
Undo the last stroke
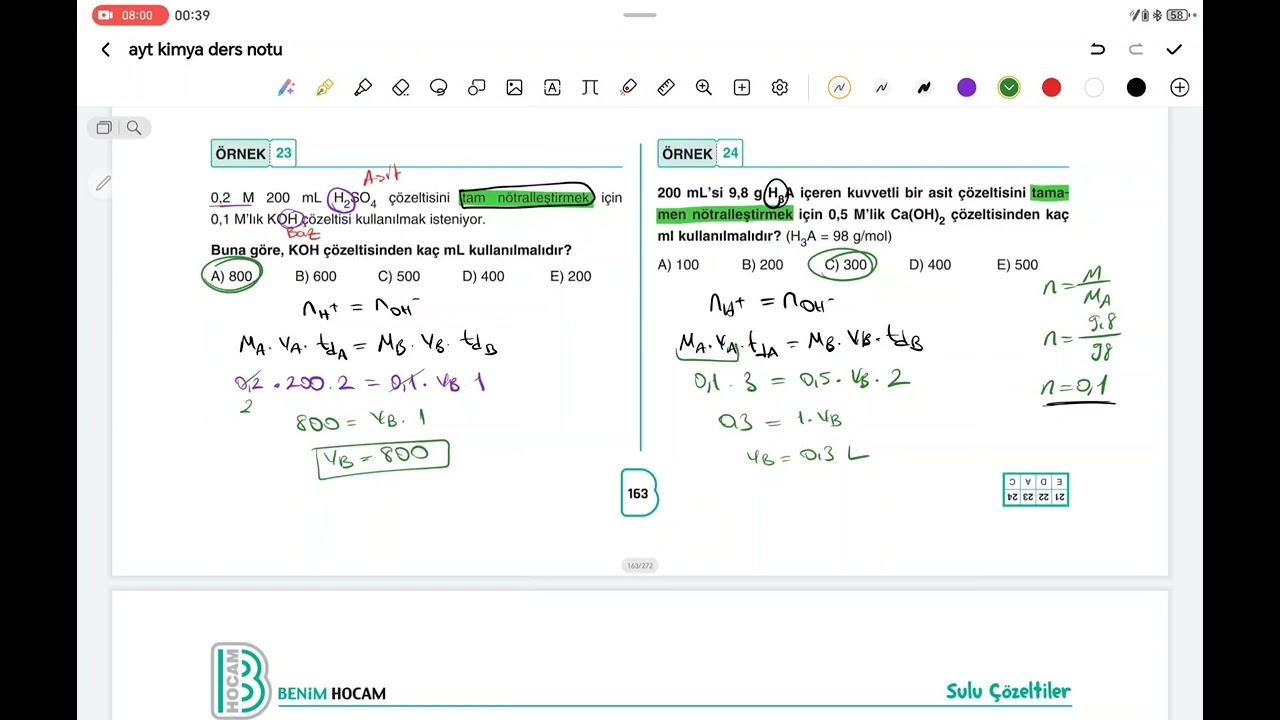tap(1097, 50)
